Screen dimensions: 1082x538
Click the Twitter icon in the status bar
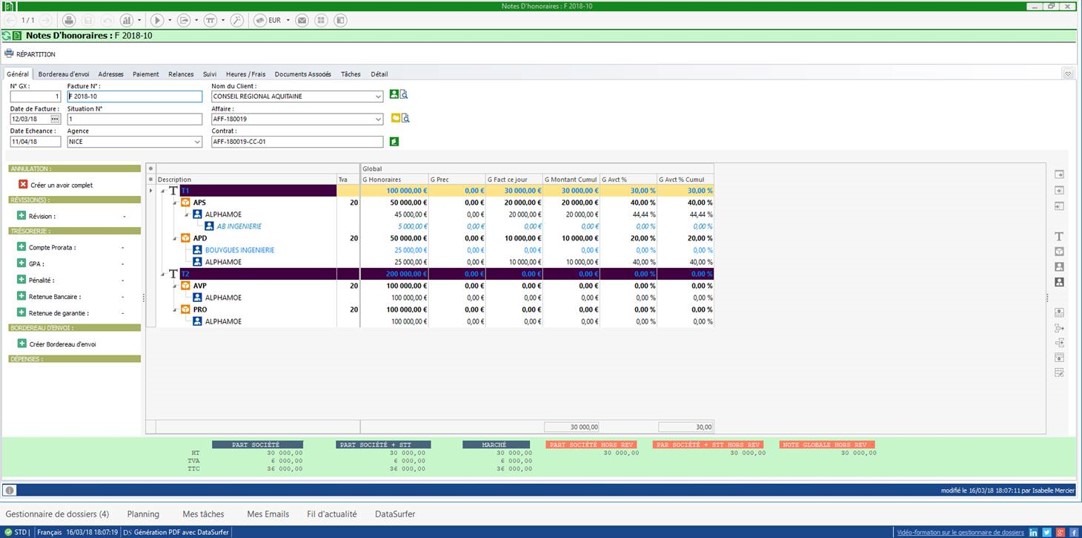(1047, 532)
